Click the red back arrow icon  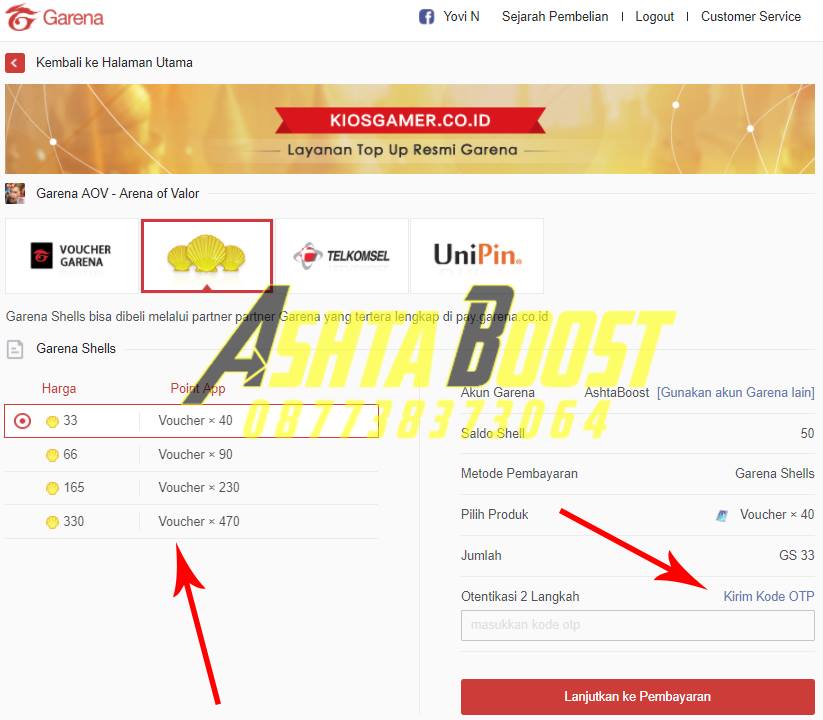15,63
